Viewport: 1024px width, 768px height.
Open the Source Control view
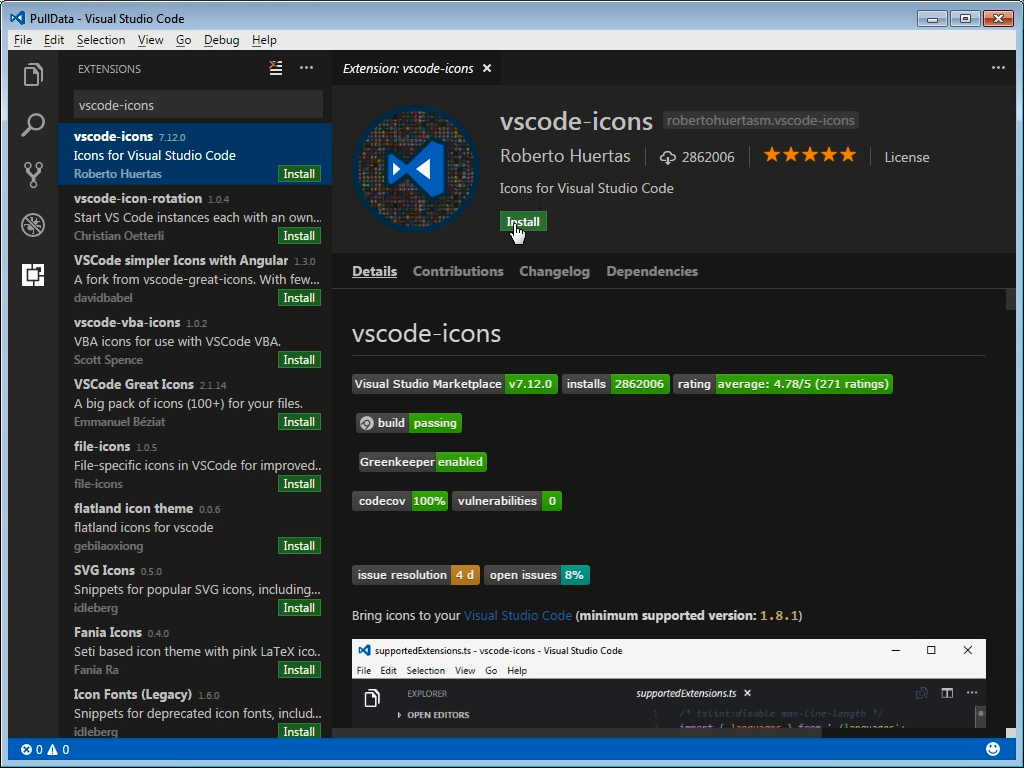33,174
